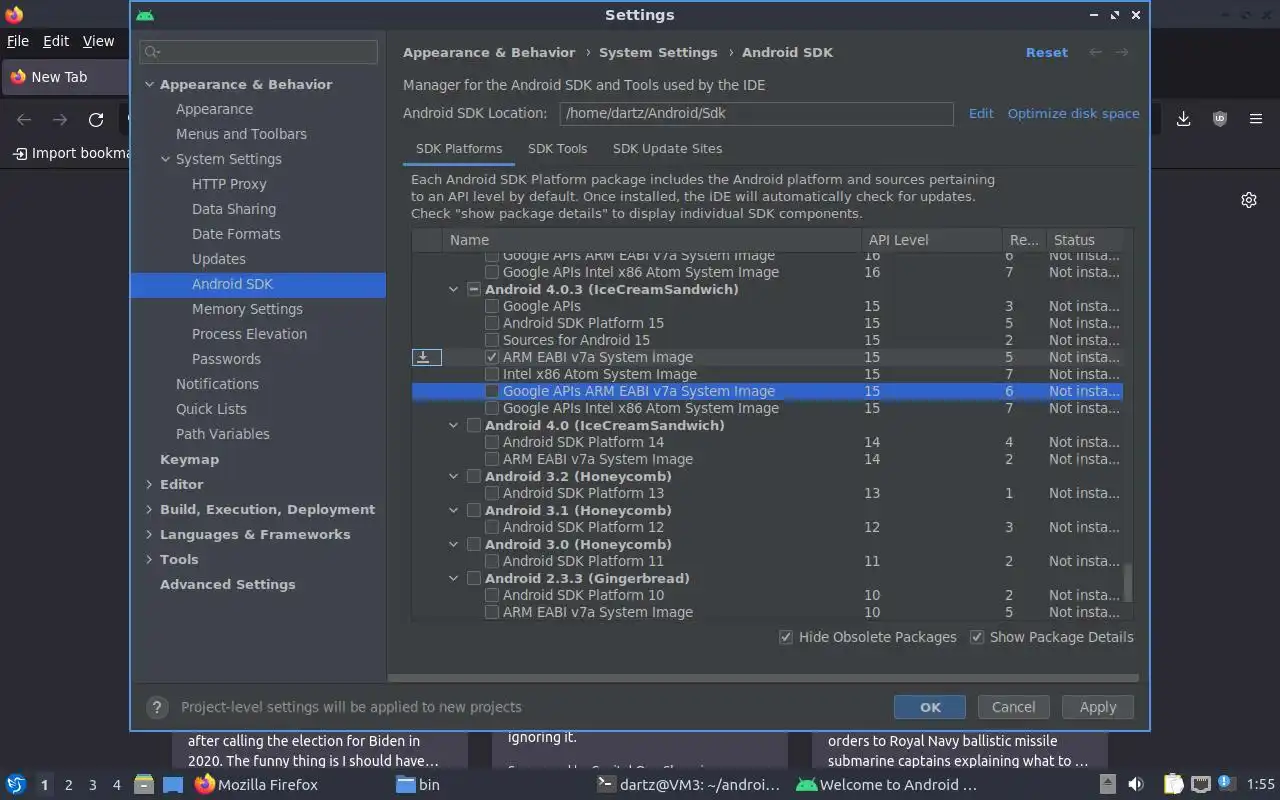Viewport: 1280px width, 800px height.
Task: Click the Apply button
Action: pyautogui.click(x=1097, y=707)
